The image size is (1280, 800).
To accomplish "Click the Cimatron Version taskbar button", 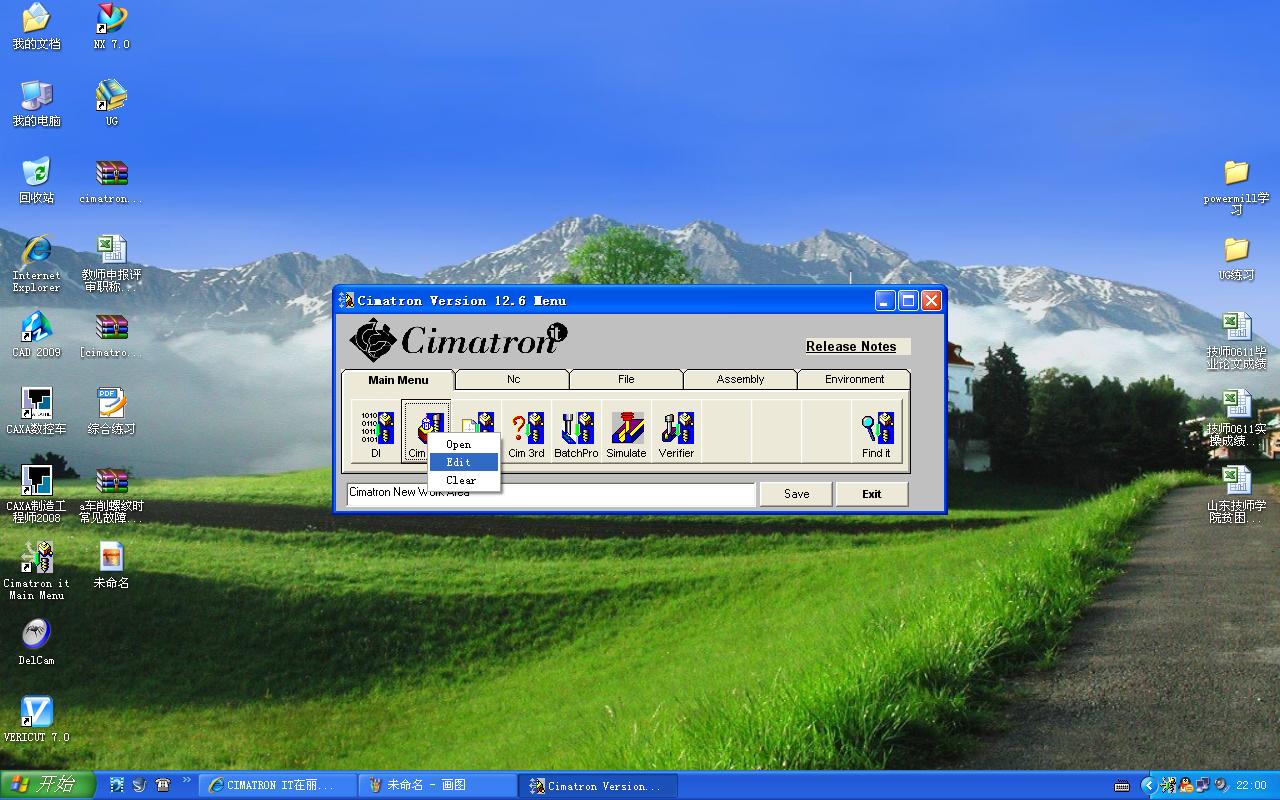I will click(598, 785).
